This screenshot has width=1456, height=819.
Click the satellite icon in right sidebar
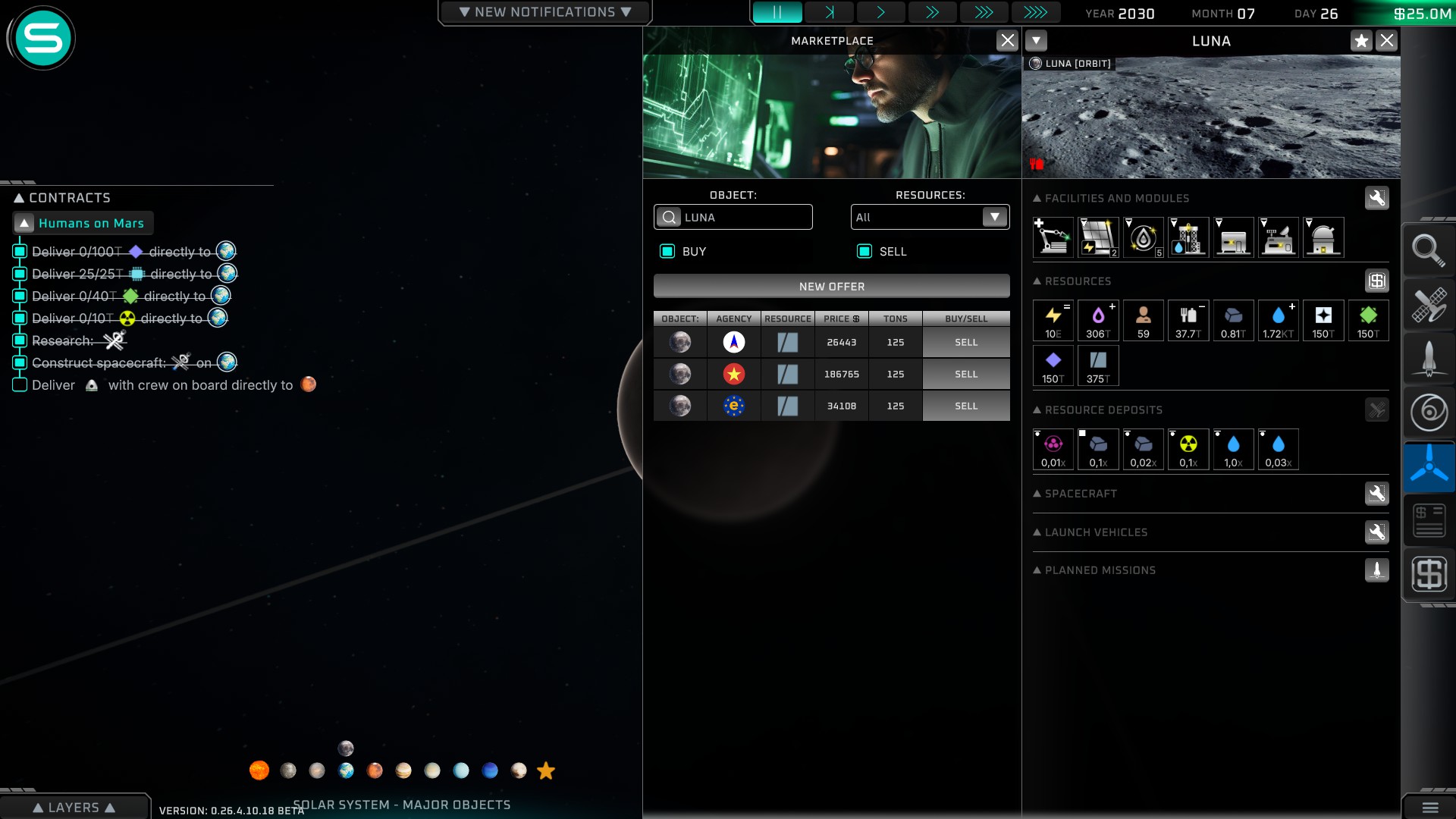coord(1429,304)
